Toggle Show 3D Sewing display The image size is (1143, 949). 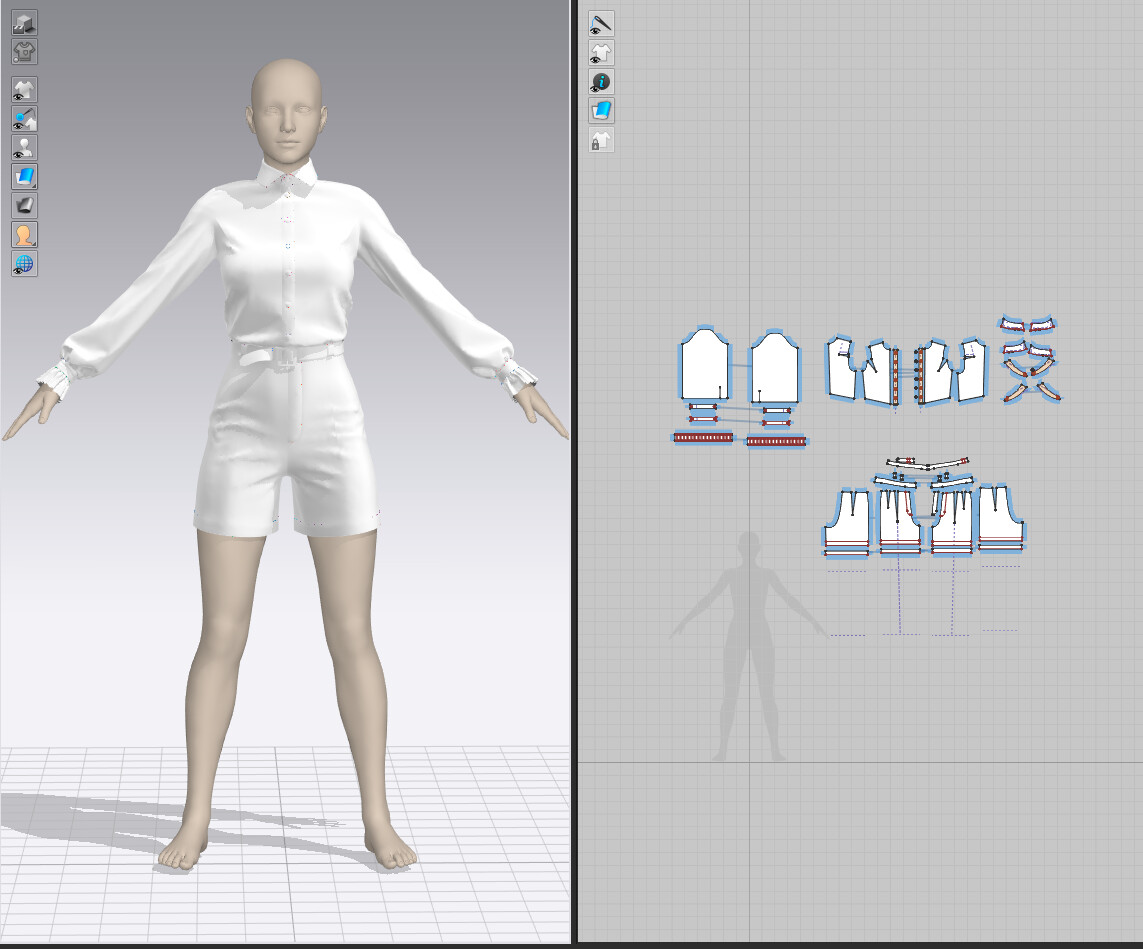(24, 119)
